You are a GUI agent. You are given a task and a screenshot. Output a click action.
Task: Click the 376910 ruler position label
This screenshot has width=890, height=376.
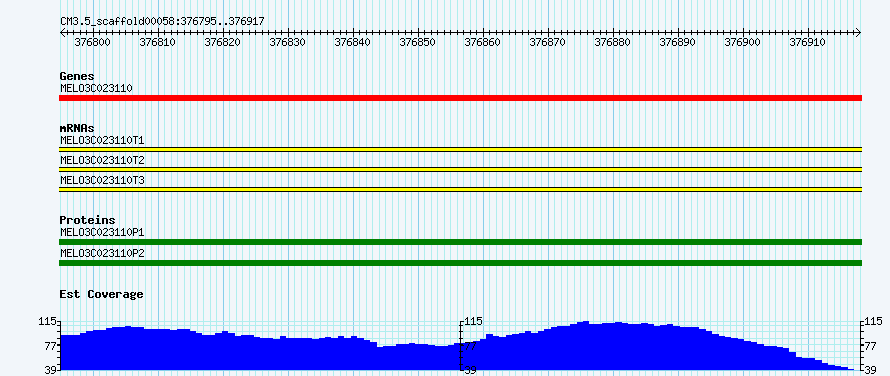pos(808,42)
